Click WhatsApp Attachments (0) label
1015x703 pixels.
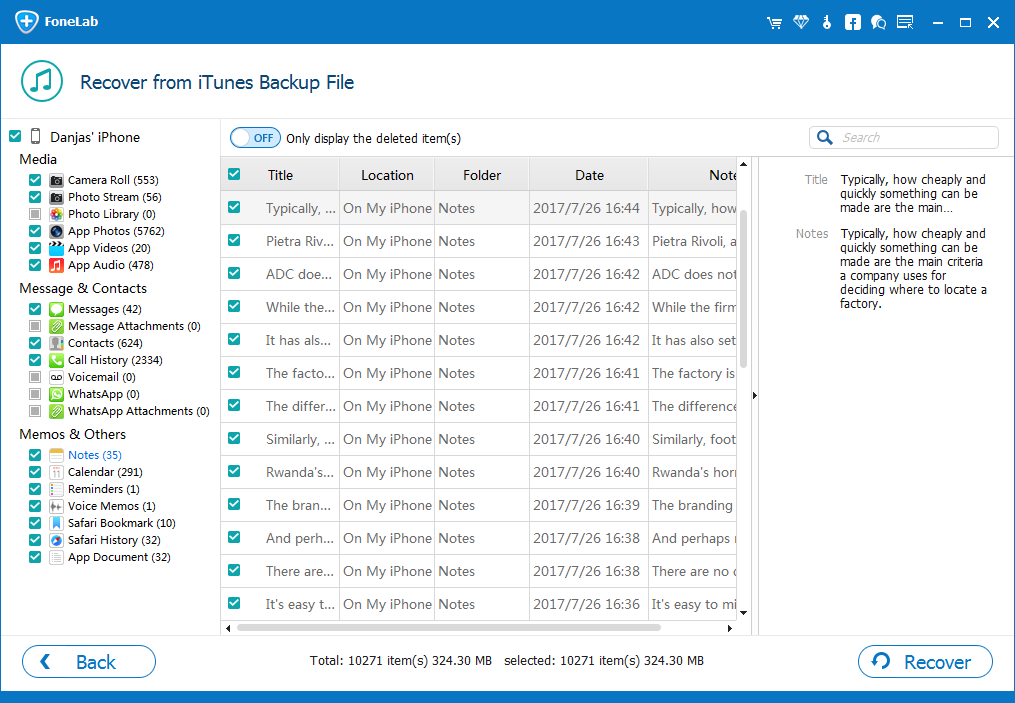(x=139, y=411)
